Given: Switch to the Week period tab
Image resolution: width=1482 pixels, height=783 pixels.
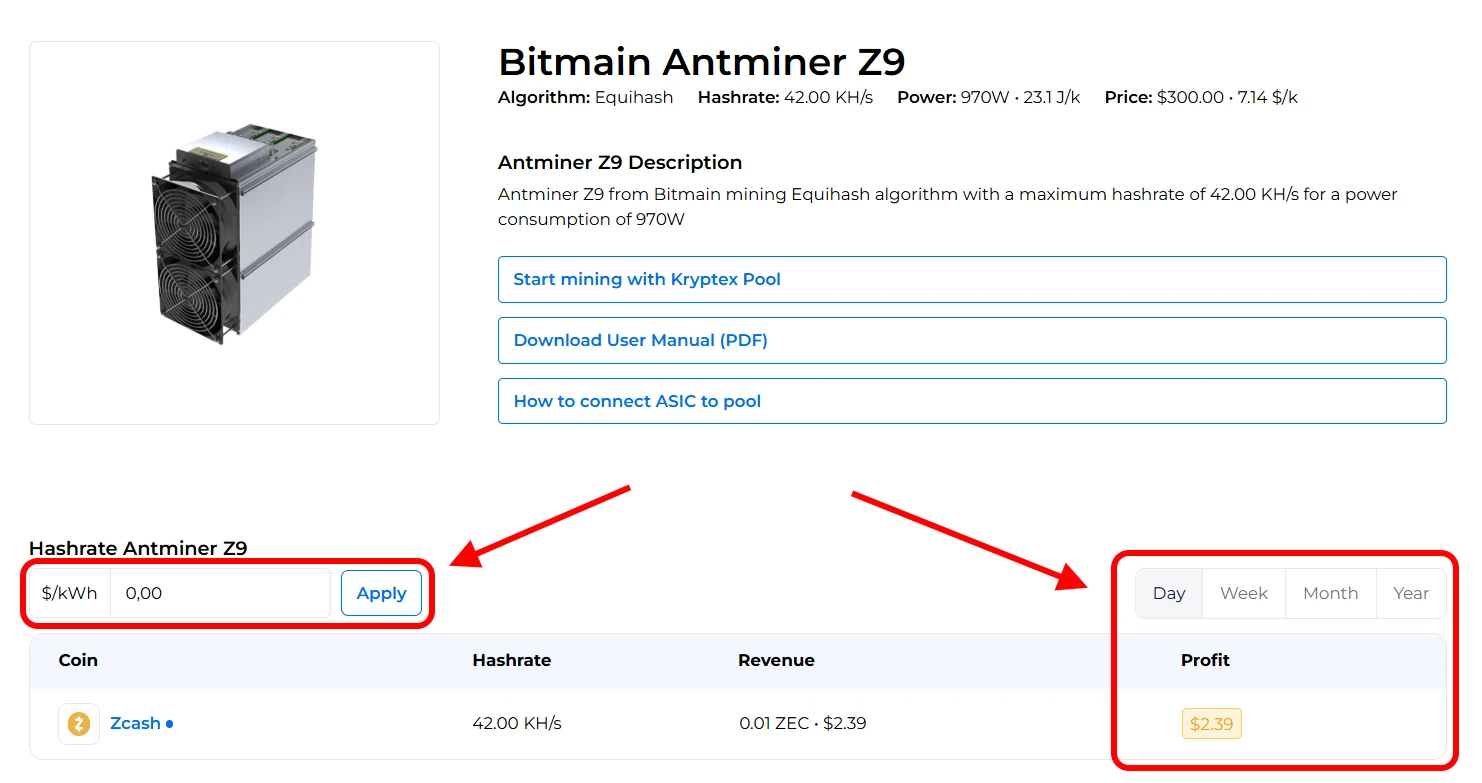Looking at the screenshot, I should point(1243,594).
